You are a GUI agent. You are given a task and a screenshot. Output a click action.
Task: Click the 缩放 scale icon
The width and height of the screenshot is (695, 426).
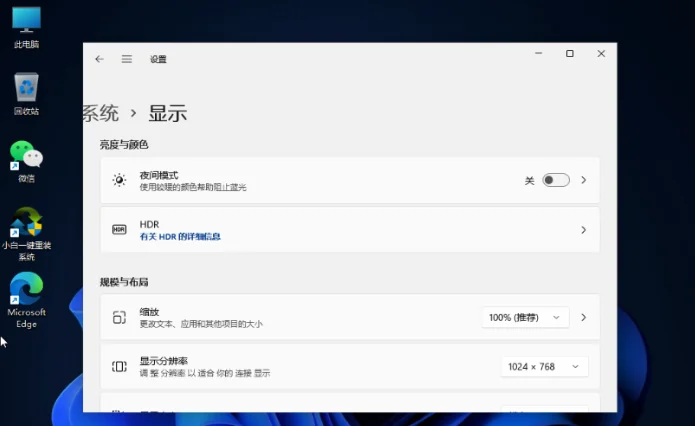(x=119, y=317)
